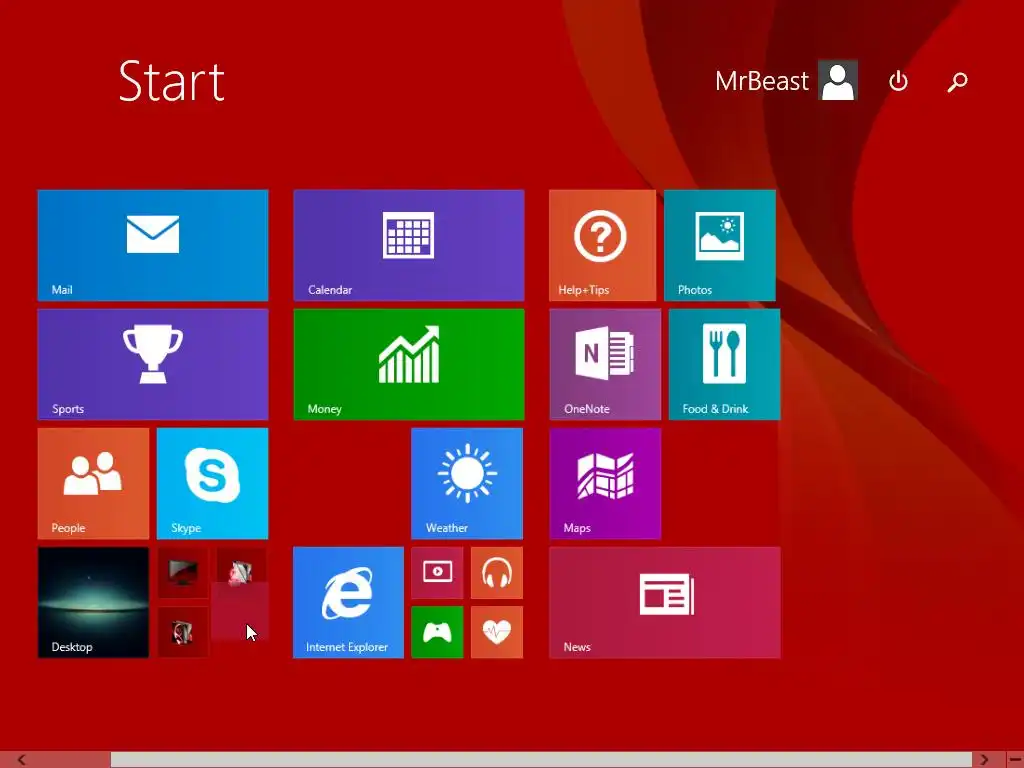Image resolution: width=1024 pixels, height=768 pixels.
Task: Open the Desktop tile
Action: click(x=93, y=603)
